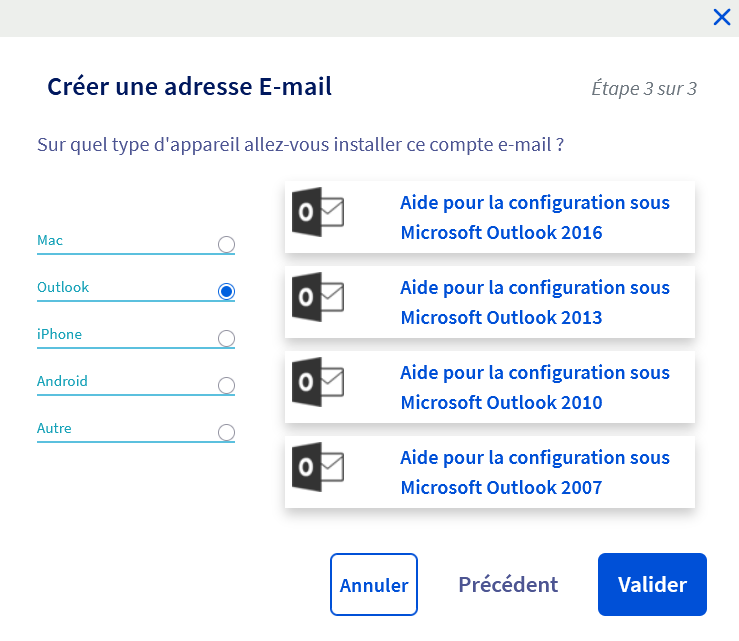Click the Outlook 2007 envelope icon
This screenshot has width=739, height=641.
318,467
